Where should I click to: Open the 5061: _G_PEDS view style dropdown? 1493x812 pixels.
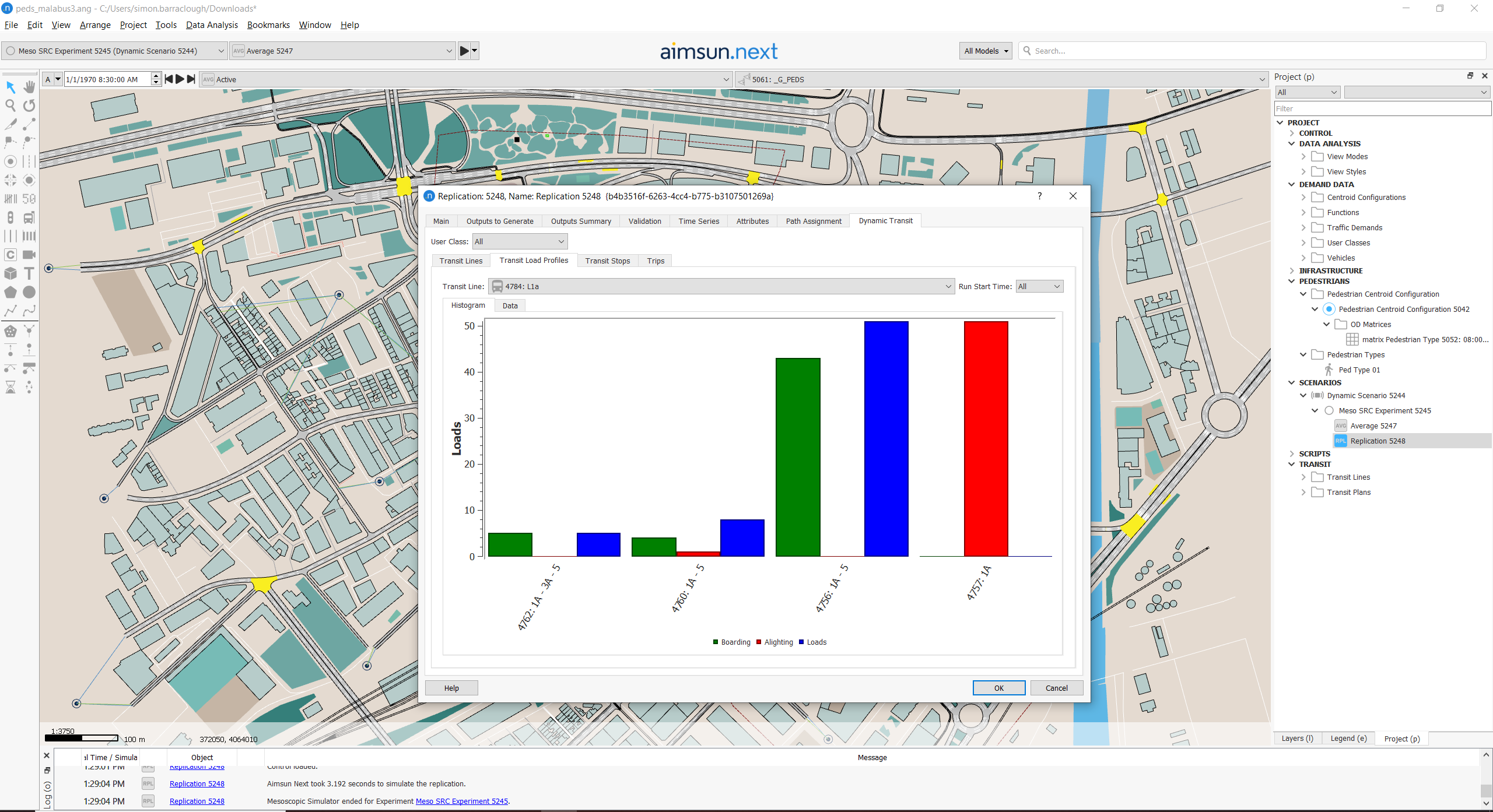(1001, 79)
